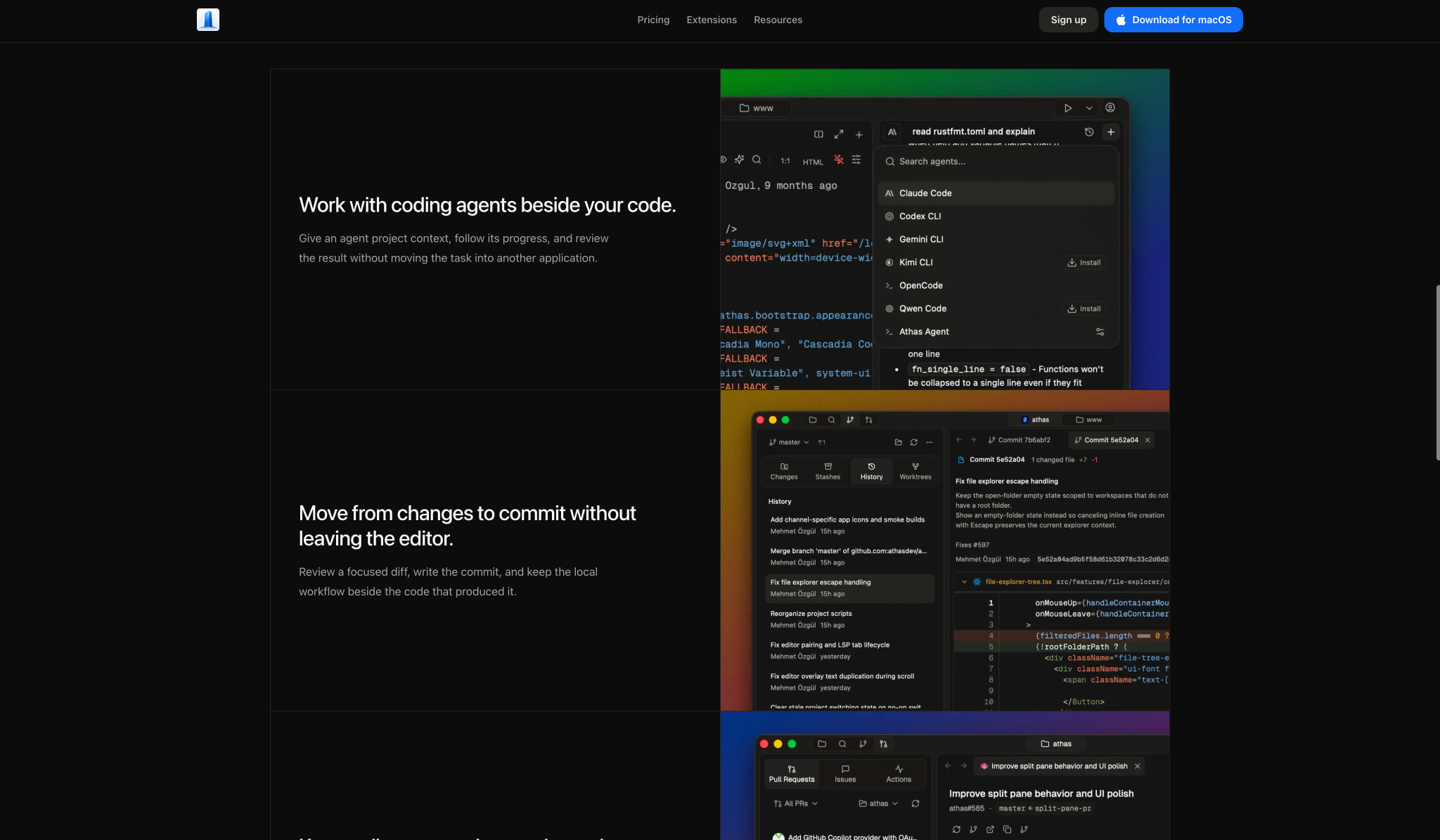Image resolution: width=1440 pixels, height=840 pixels.
Task: Select Claude Code agent
Action: (996, 193)
